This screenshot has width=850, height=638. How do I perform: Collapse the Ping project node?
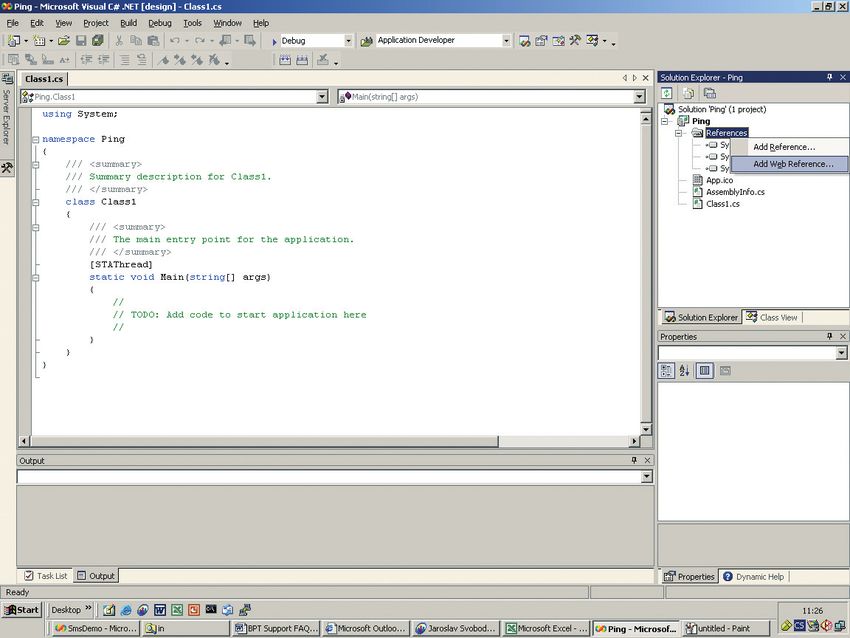click(665, 121)
